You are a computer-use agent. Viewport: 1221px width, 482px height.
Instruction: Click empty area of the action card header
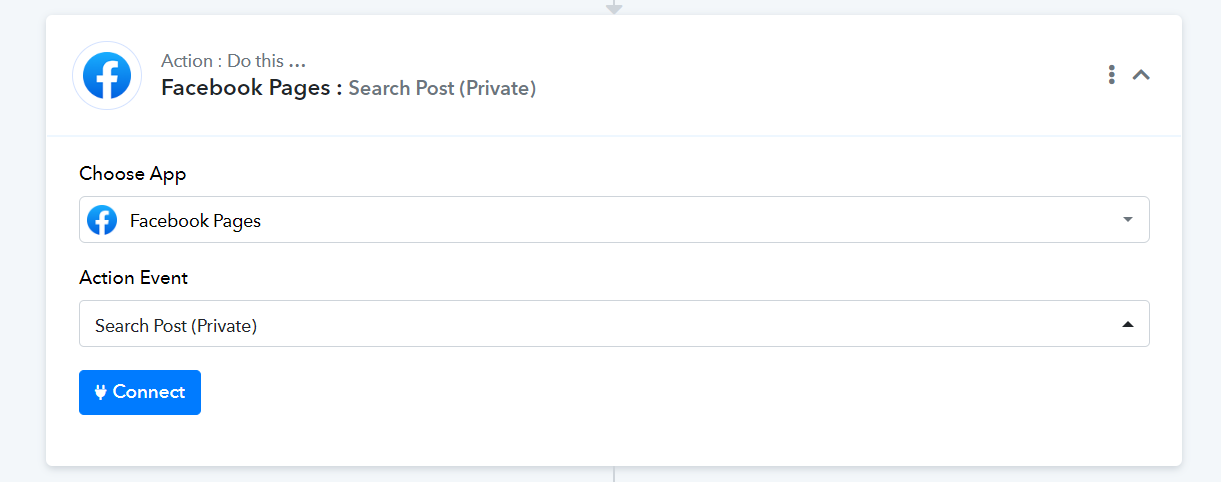800,75
